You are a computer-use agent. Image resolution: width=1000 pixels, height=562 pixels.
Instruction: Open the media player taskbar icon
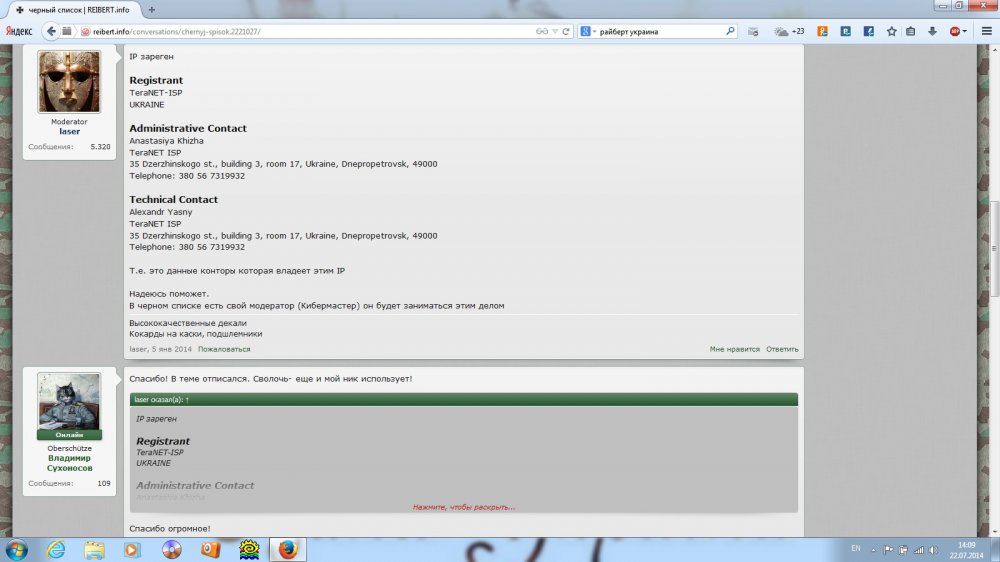pos(133,549)
